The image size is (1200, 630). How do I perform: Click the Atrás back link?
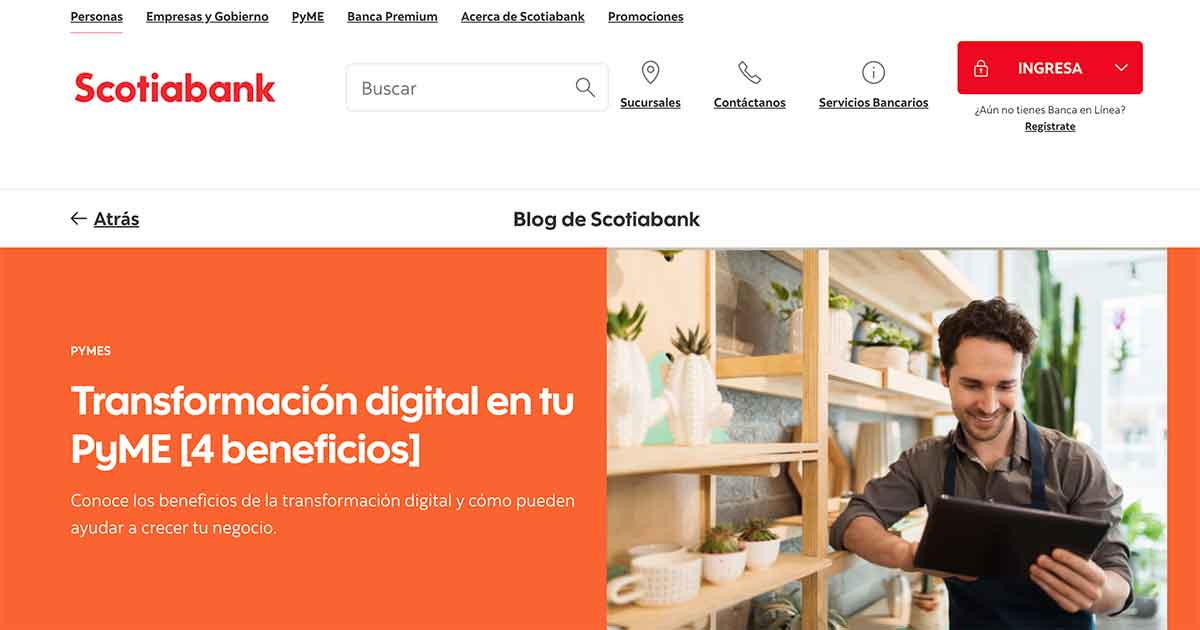coord(116,219)
